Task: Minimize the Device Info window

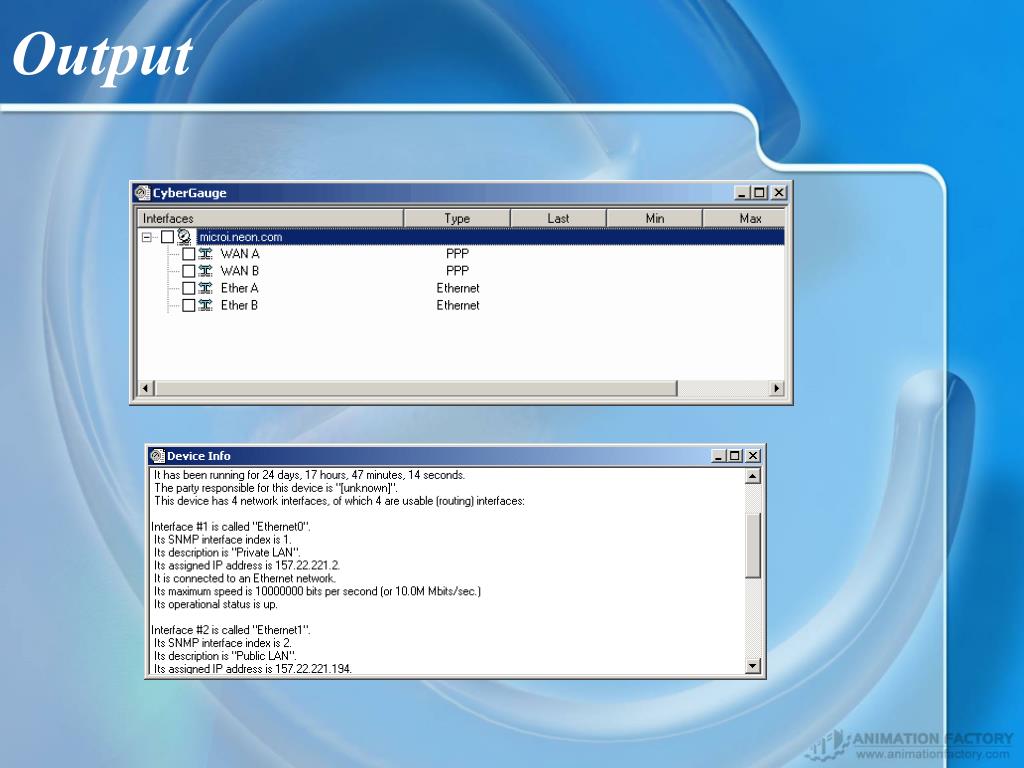Action: click(718, 456)
